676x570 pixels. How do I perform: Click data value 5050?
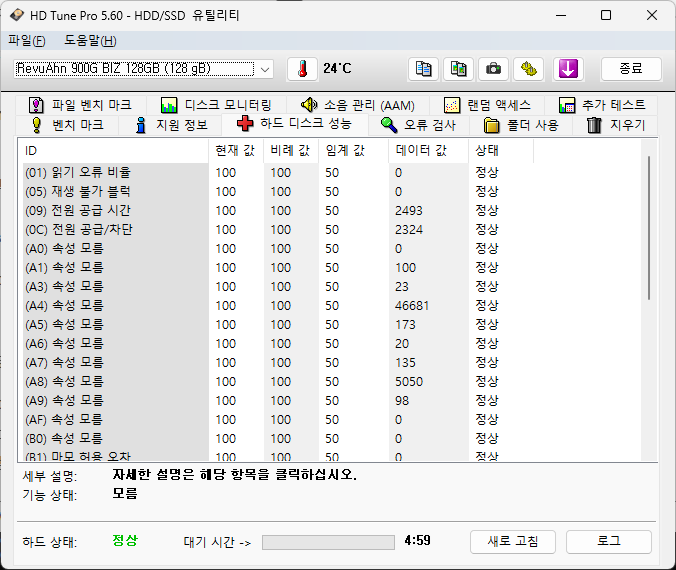point(409,382)
